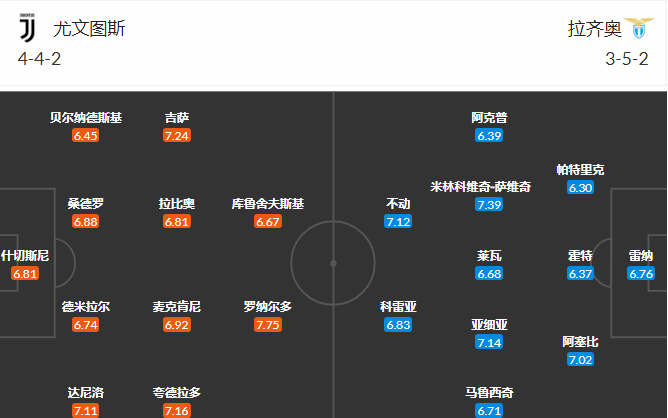Select midfielder 麦克肯尼

177,307
